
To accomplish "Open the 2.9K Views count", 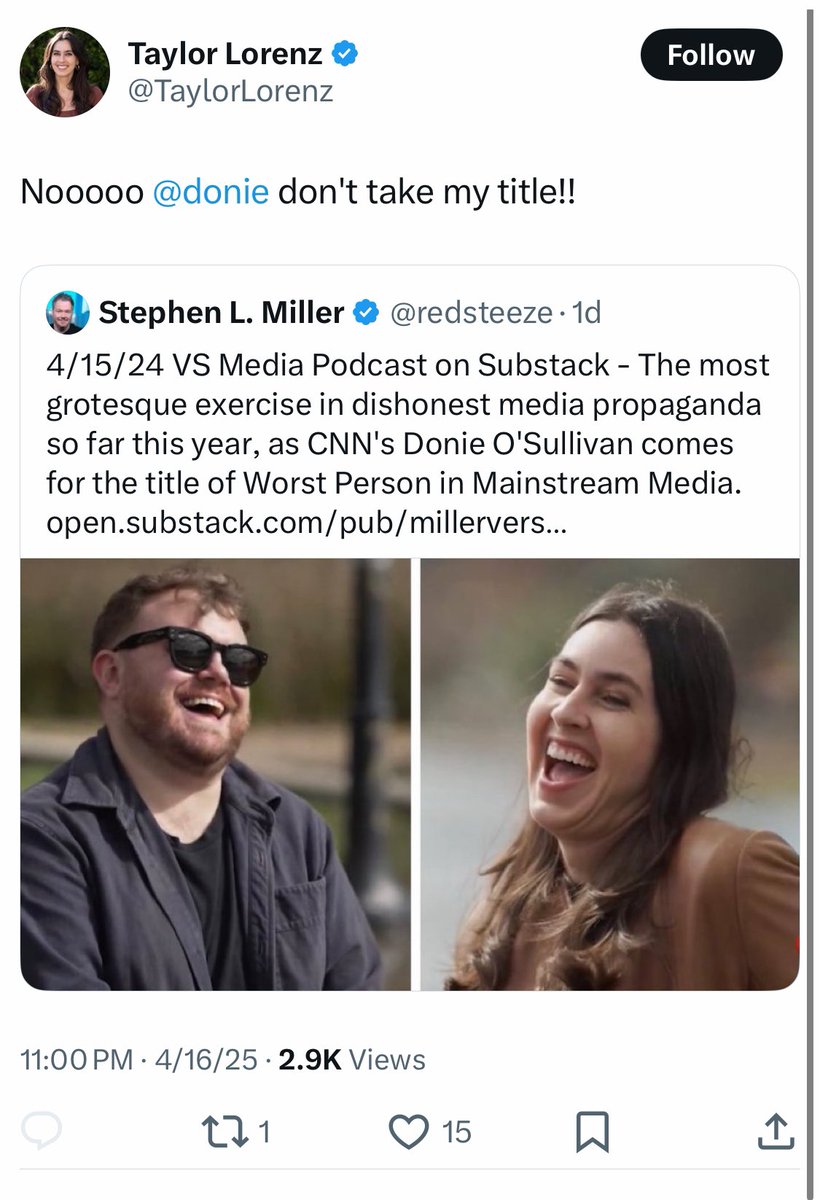I will pos(352,1059).
